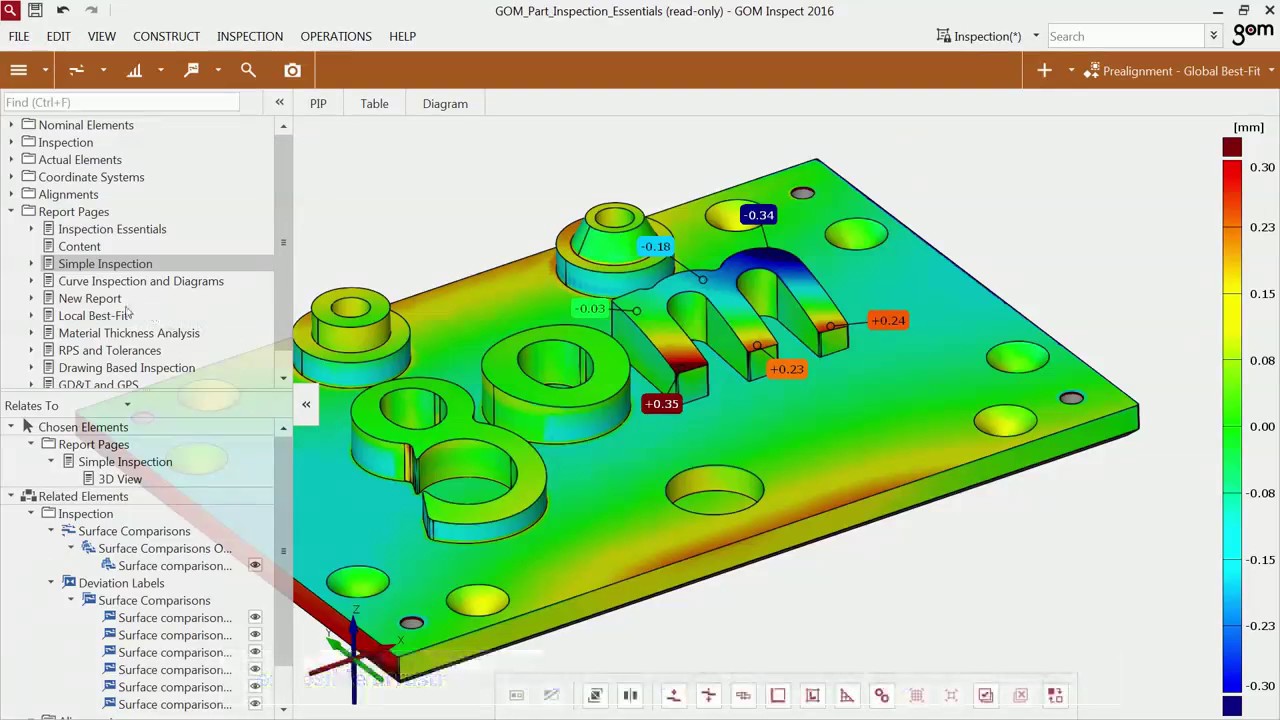Click the redo arrow icon
Viewport: 1280px width, 720px height.
[x=92, y=10]
